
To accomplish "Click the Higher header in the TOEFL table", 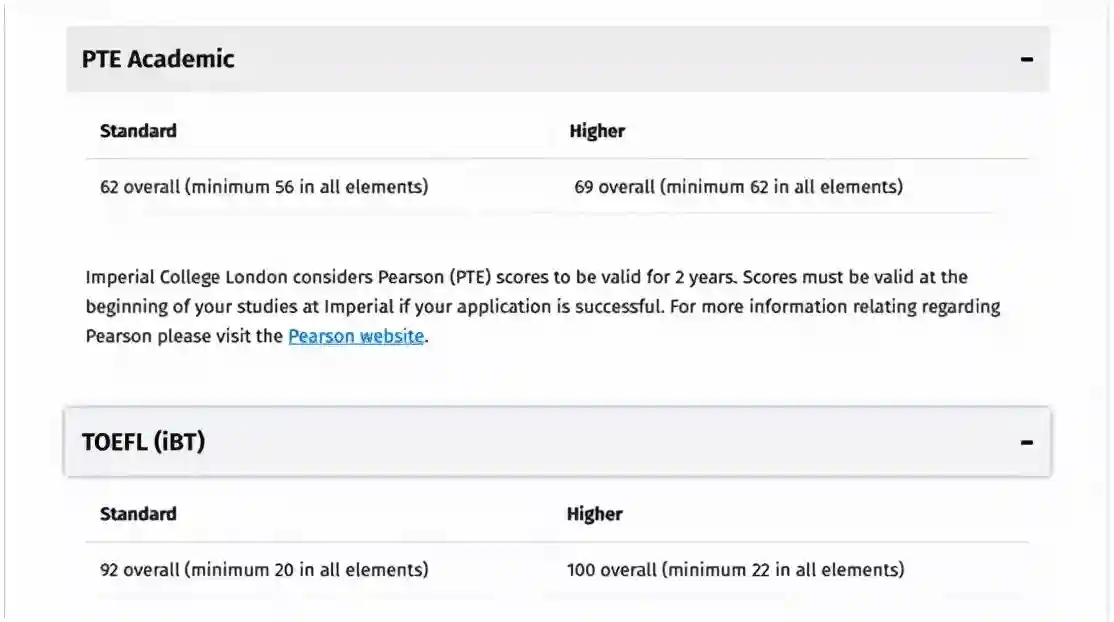I will 594,514.
